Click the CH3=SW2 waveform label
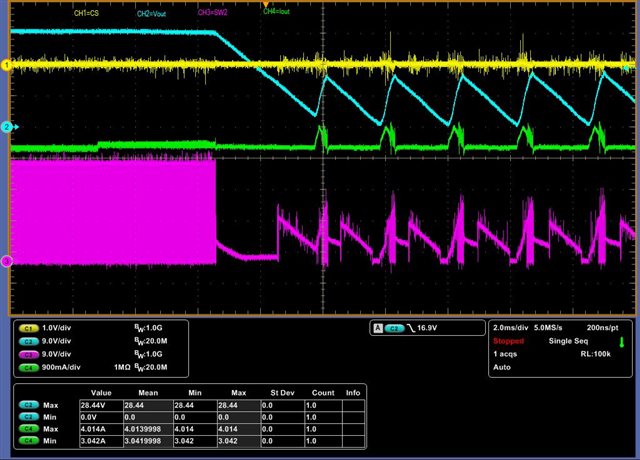 (212, 13)
